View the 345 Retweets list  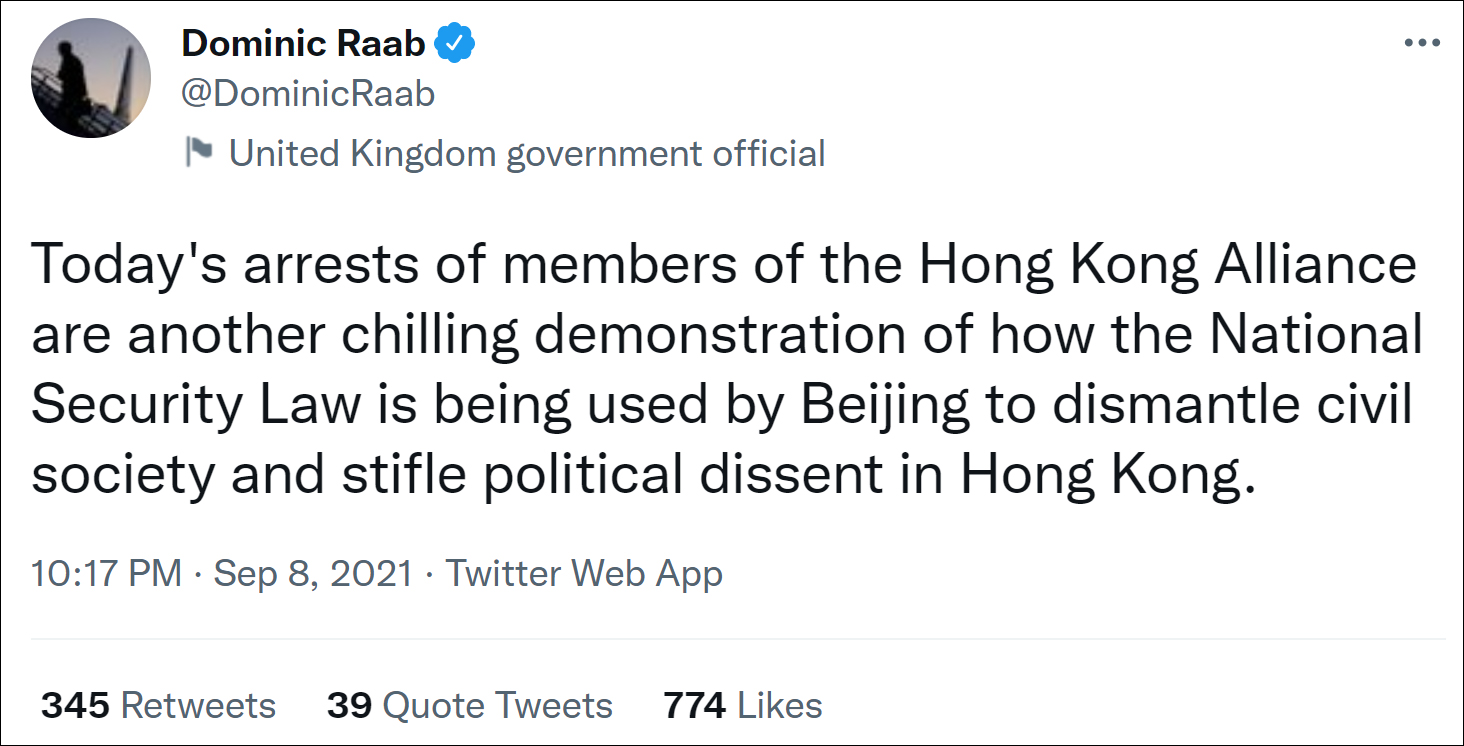click(158, 705)
